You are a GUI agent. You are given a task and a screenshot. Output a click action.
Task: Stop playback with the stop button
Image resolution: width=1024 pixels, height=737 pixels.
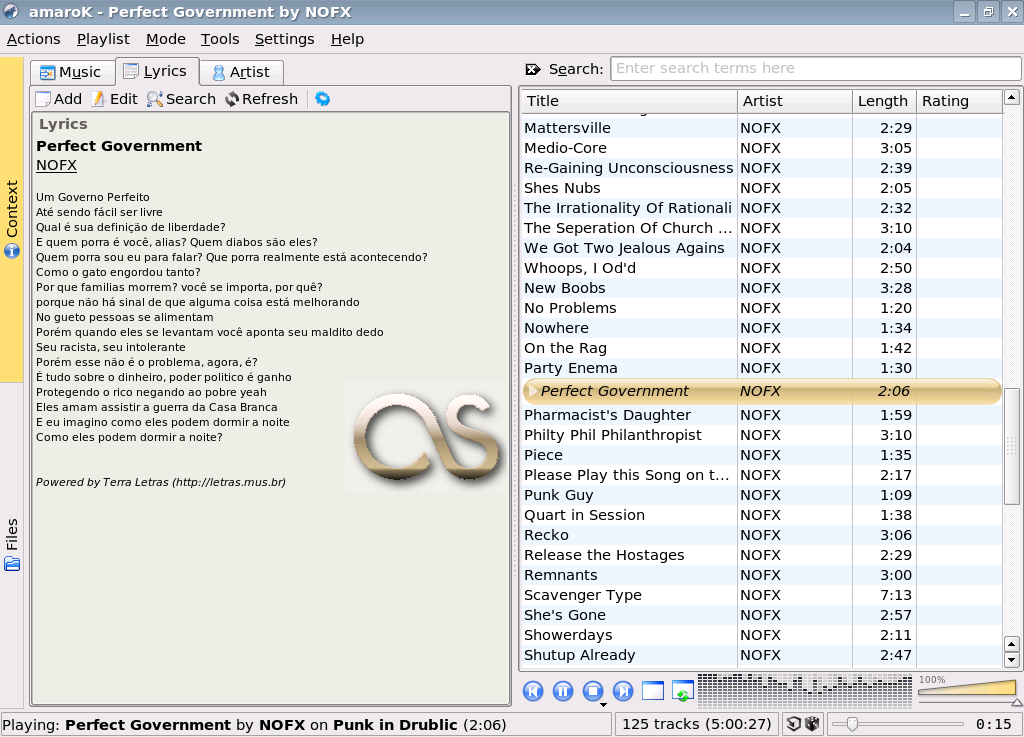click(593, 691)
